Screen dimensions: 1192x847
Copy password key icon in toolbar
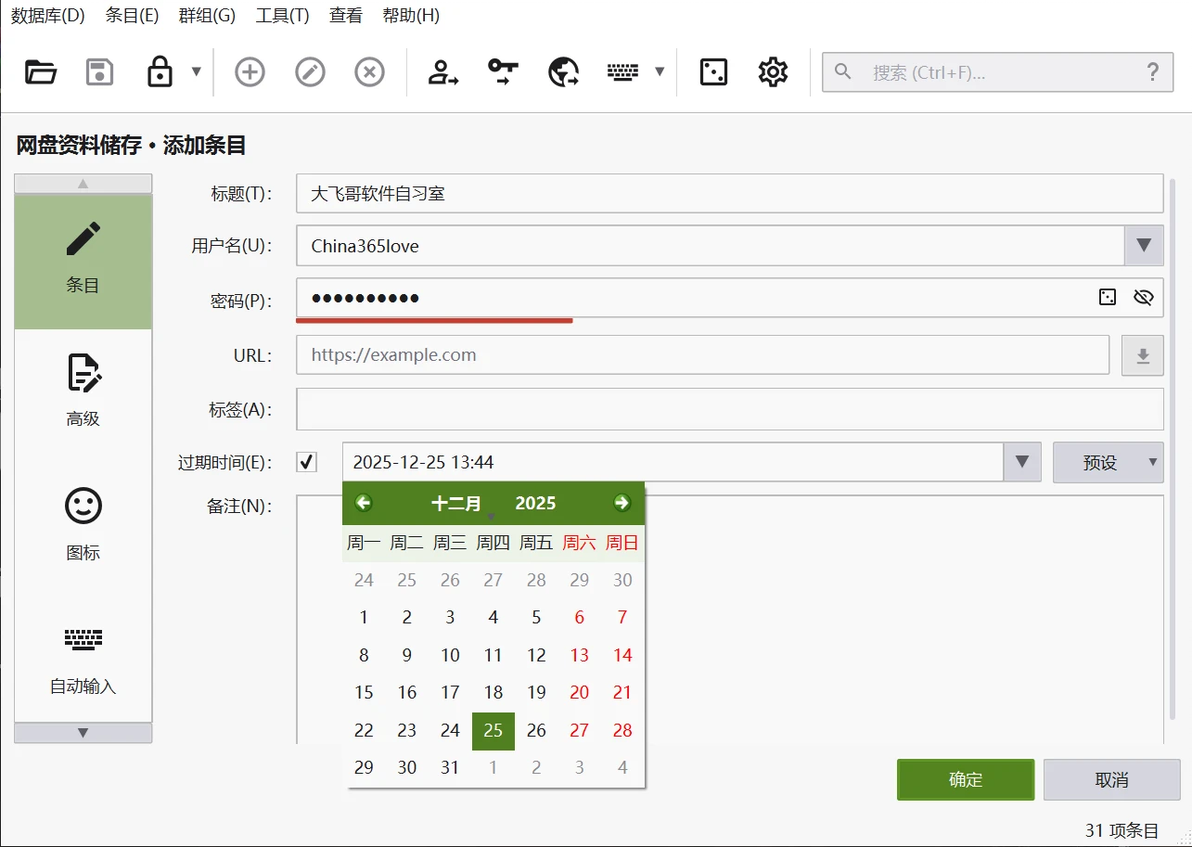tap(502, 72)
